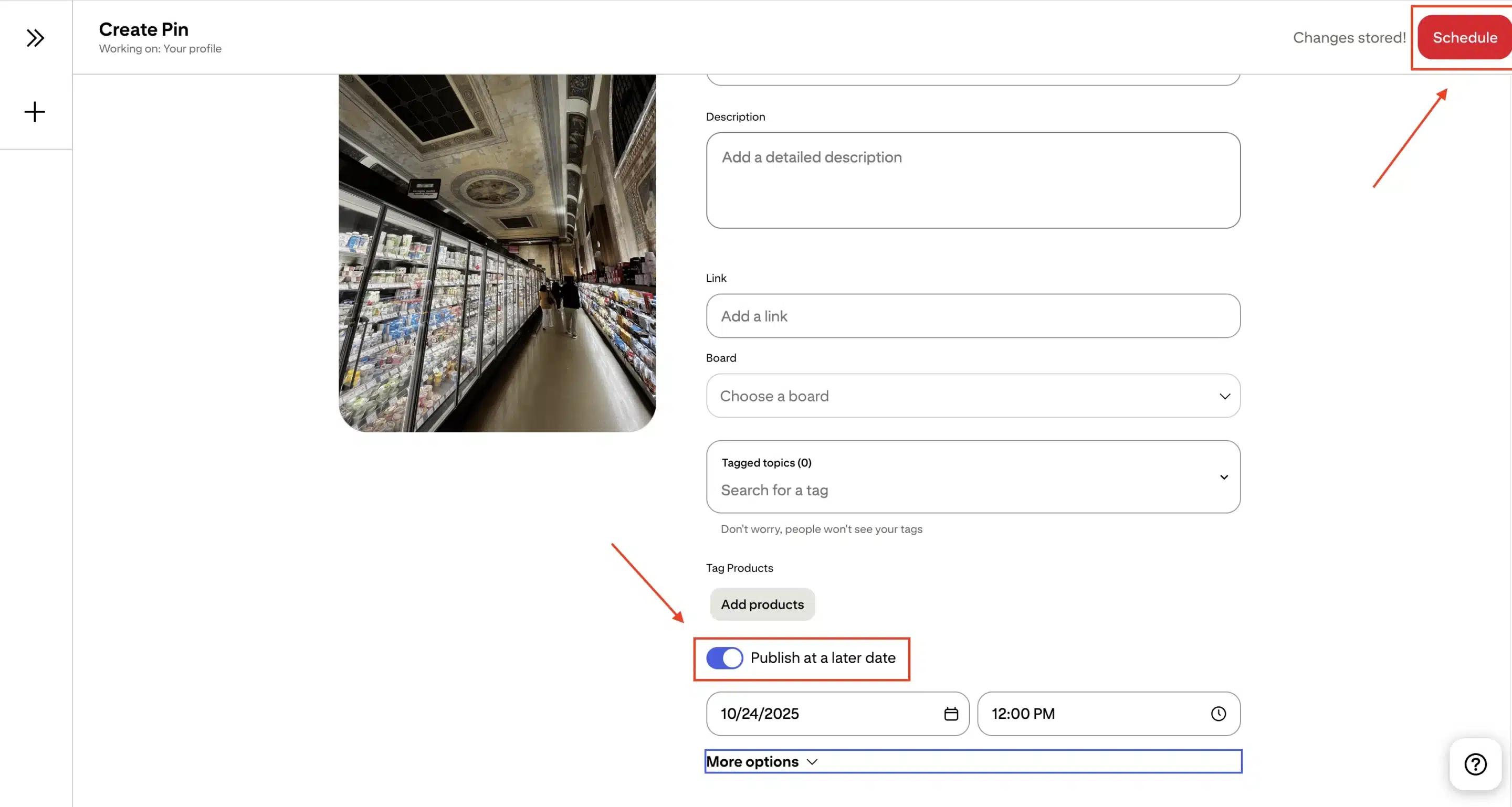Click the uploaded grocery aisle pin image
This screenshot has width=1512, height=807.
tap(497, 252)
